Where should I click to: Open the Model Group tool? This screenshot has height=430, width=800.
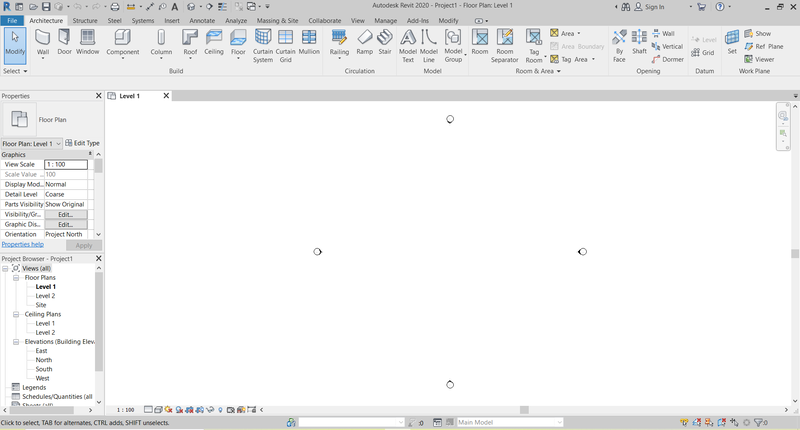click(453, 46)
